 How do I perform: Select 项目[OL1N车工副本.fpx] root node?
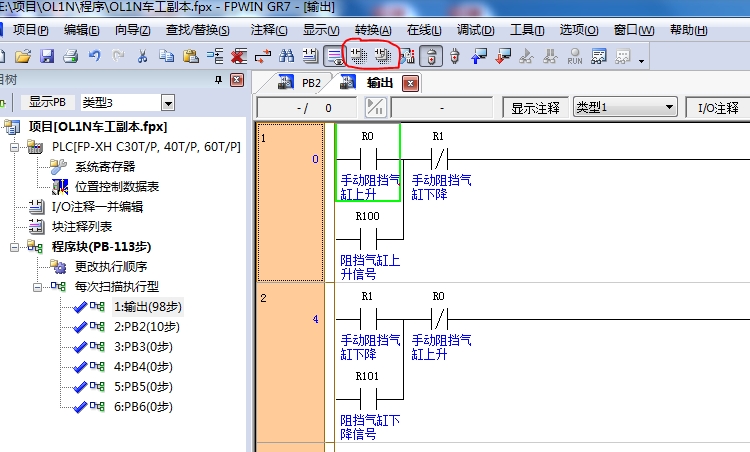(x=98, y=127)
